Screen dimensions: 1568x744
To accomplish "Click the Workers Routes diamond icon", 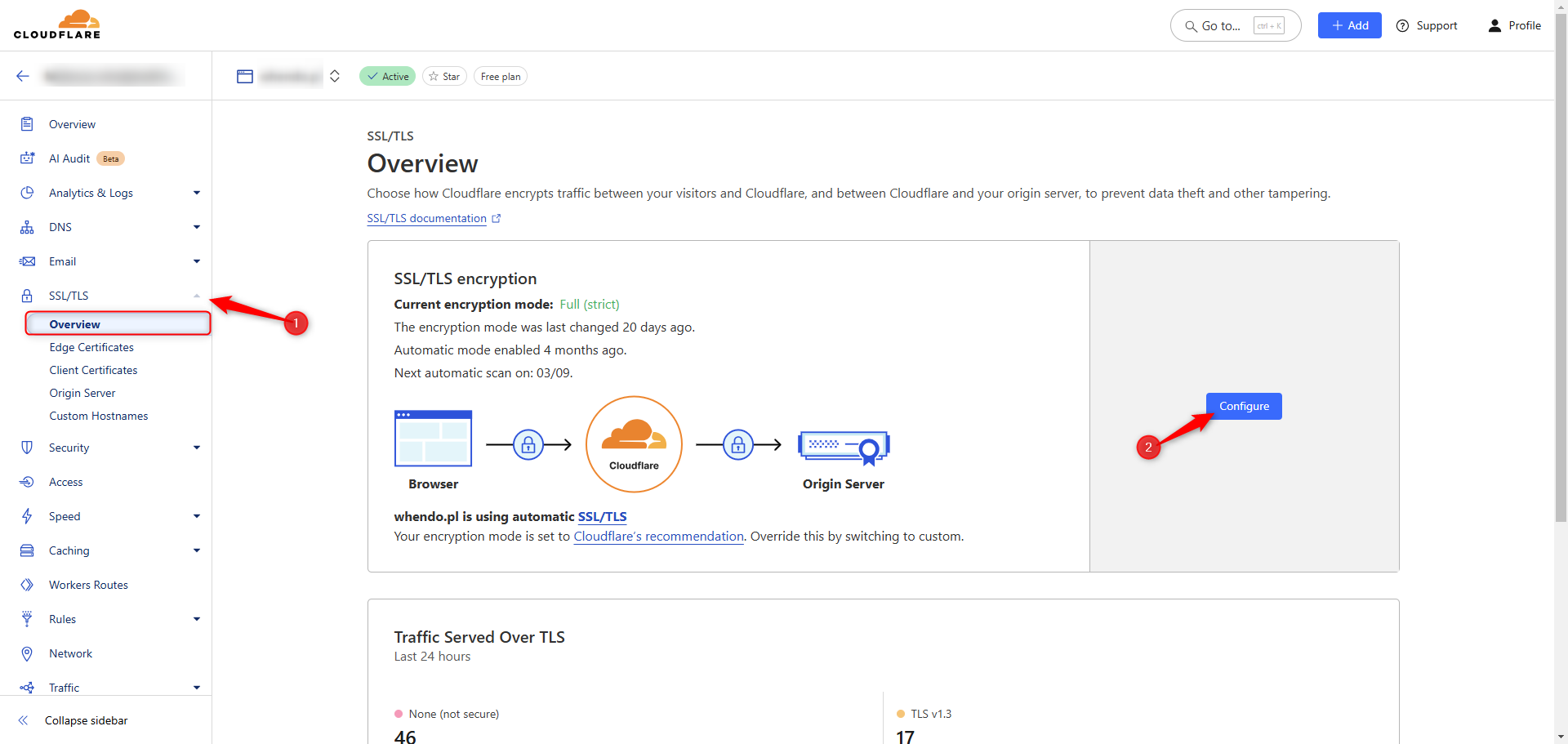I will tap(27, 585).
